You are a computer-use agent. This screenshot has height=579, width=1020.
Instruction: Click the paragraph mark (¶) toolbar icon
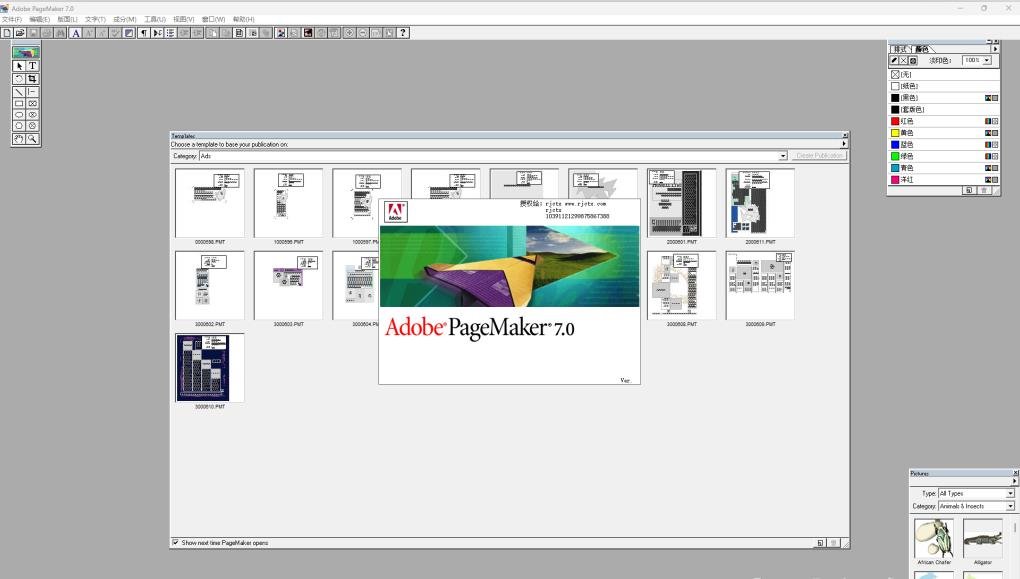pyautogui.click(x=144, y=33)
